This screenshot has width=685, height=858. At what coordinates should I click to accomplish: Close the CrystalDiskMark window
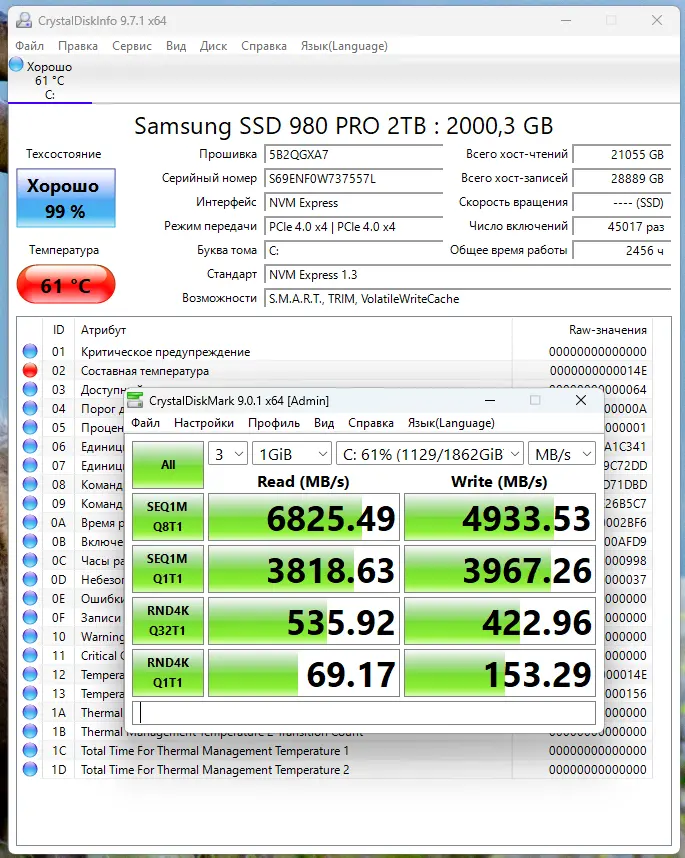[x=581, y=400]
